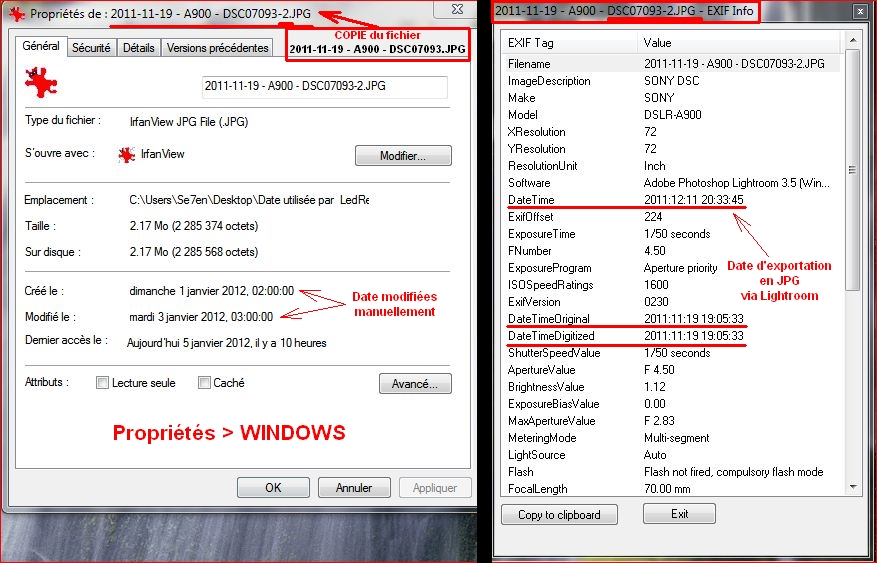This screenshot has width=877, height=563.
Task: Switch to the Sécurité tab
Action: tap(91, 48)
